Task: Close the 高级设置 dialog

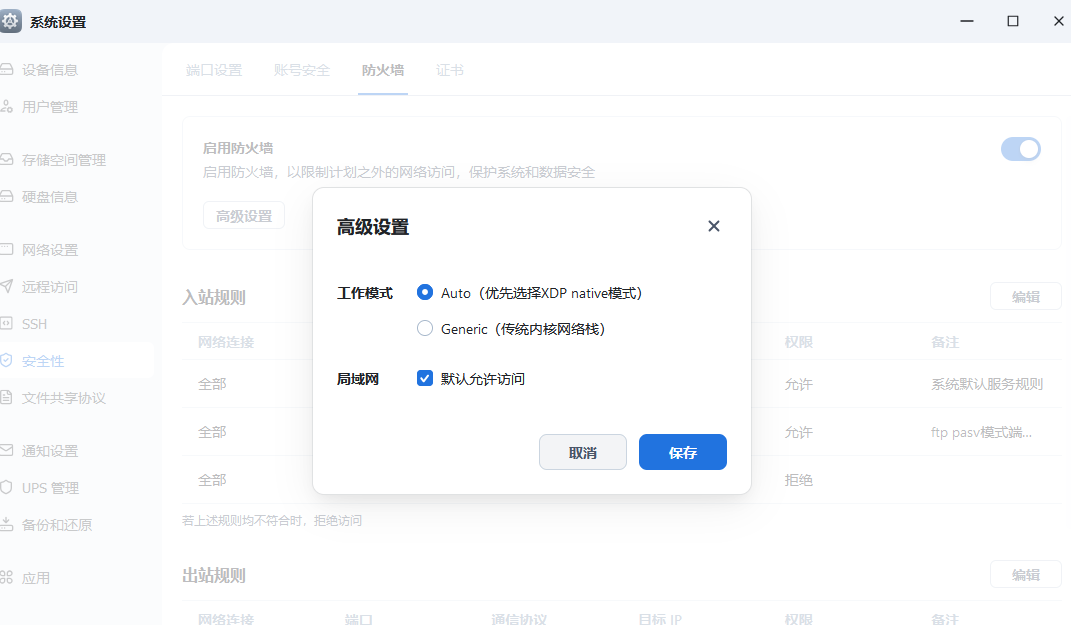Action: pos(713,226)
